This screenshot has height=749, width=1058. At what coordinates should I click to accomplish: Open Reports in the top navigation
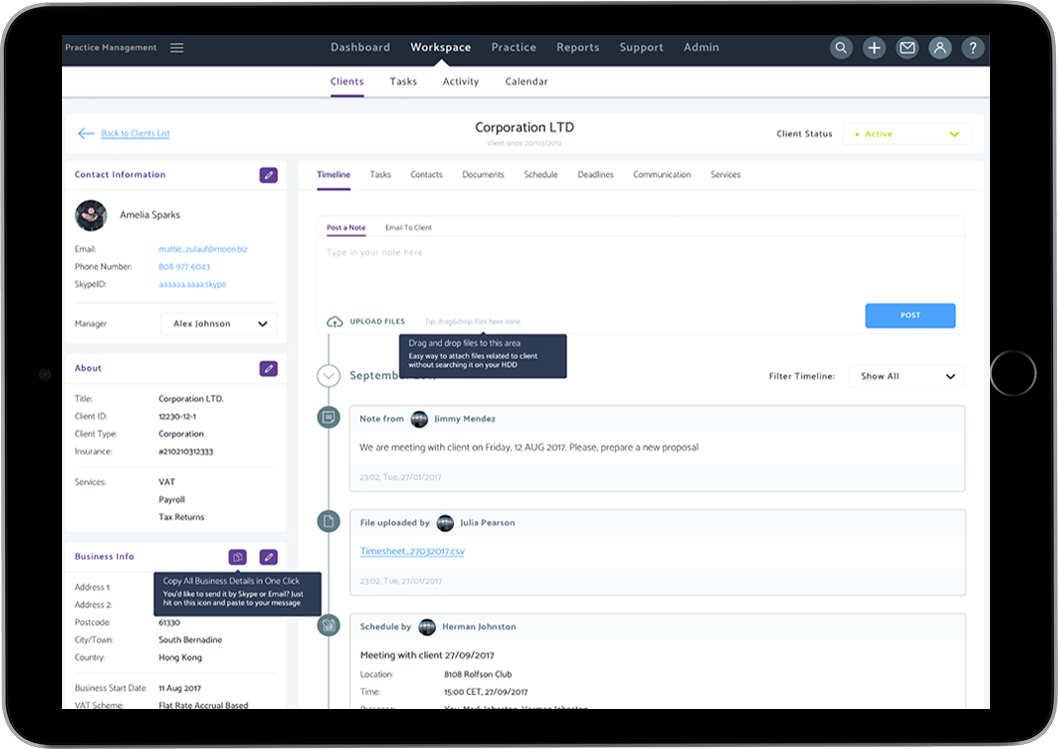click(x=578, y=48)
